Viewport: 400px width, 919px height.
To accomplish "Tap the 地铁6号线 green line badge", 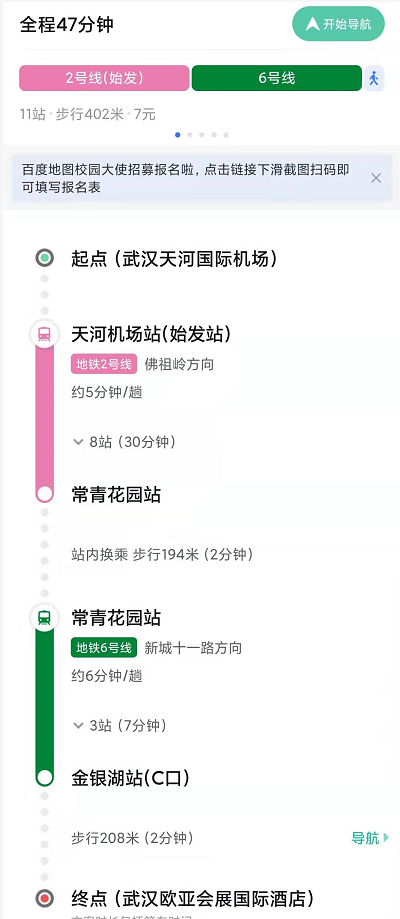I will click(104, 648).
